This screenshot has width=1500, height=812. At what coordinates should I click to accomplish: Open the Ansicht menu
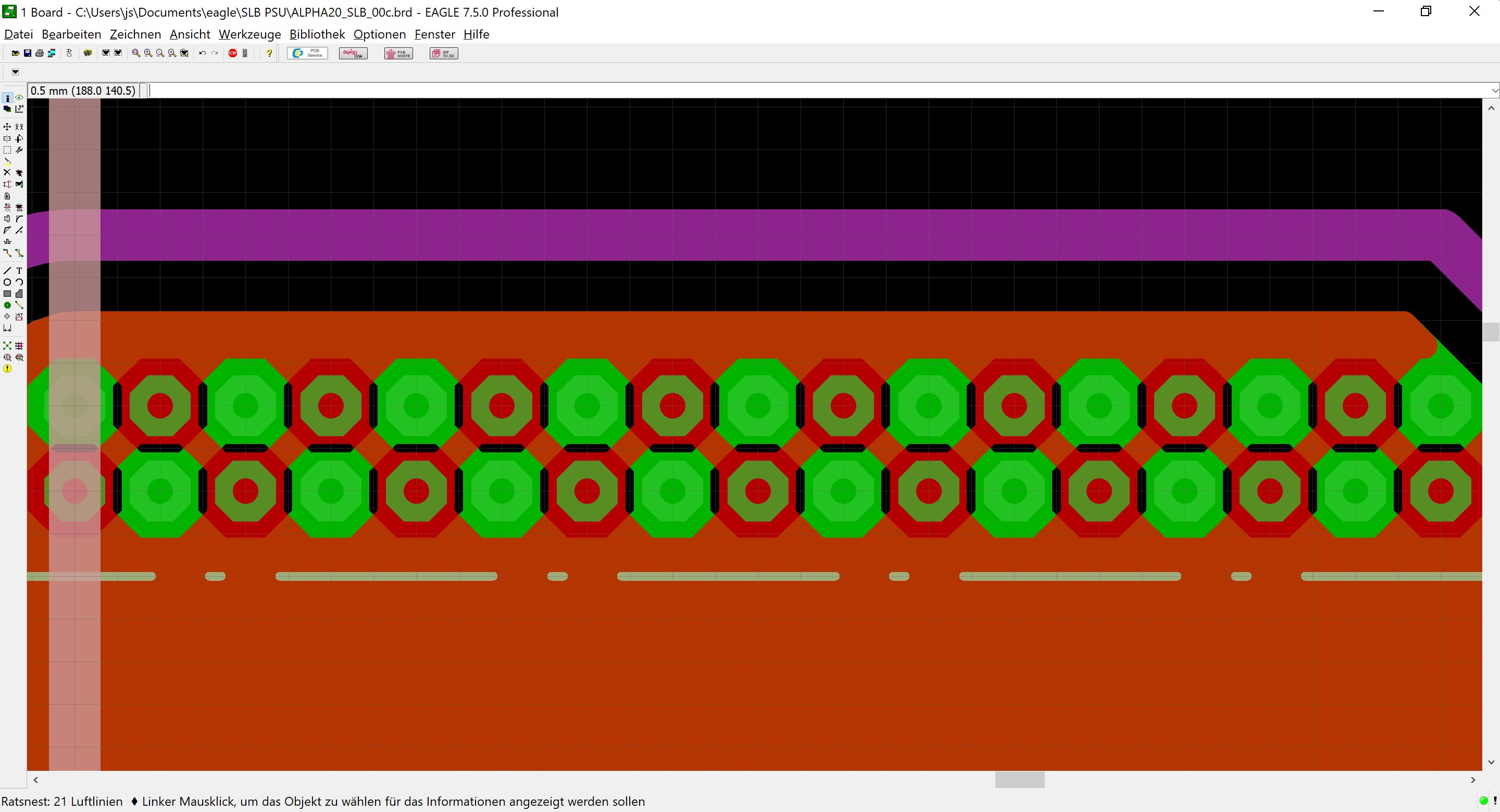pos(190,34)
